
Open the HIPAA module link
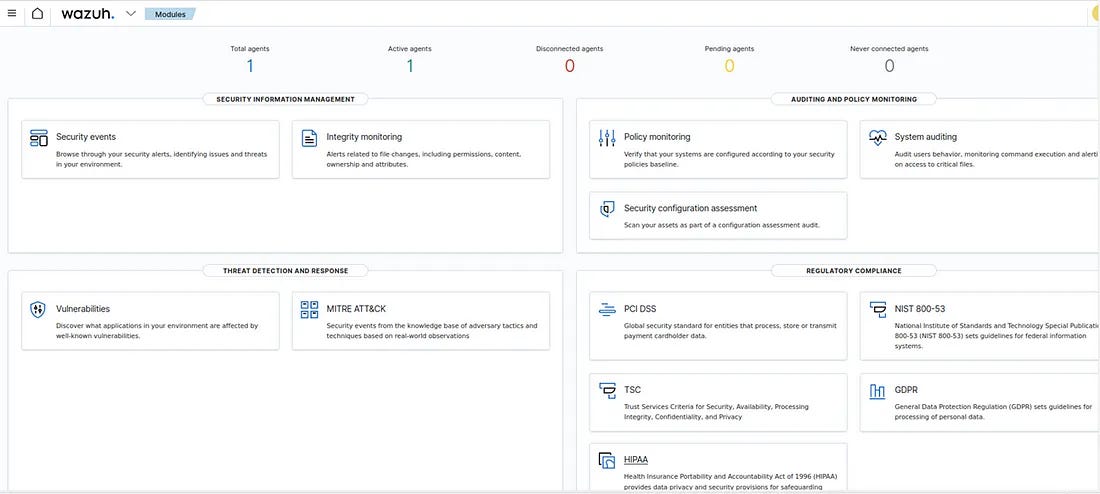pos(636,460)
